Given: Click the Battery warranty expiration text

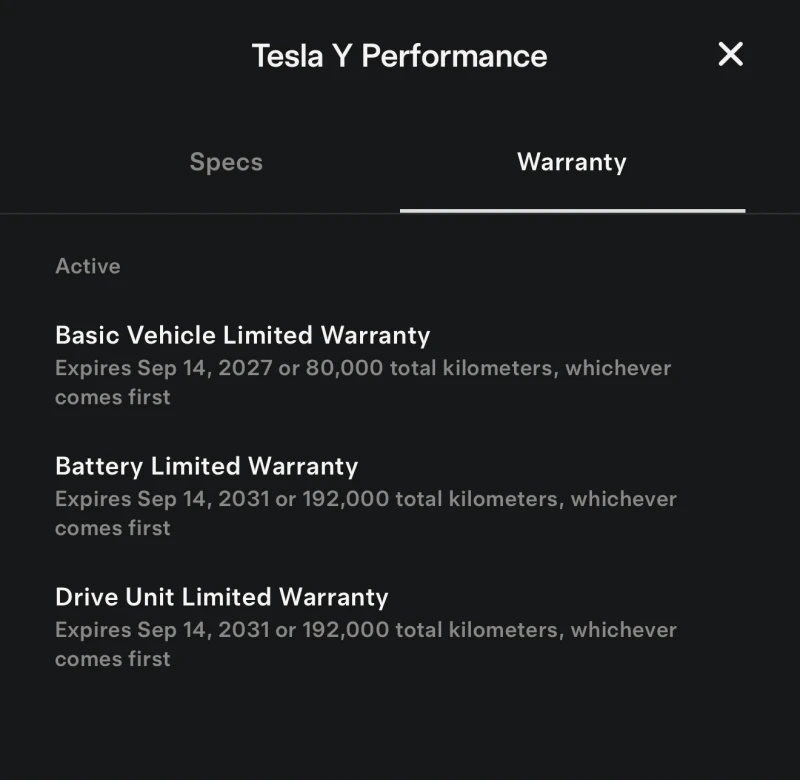Looking at the screenshot, I should point(365,499).
